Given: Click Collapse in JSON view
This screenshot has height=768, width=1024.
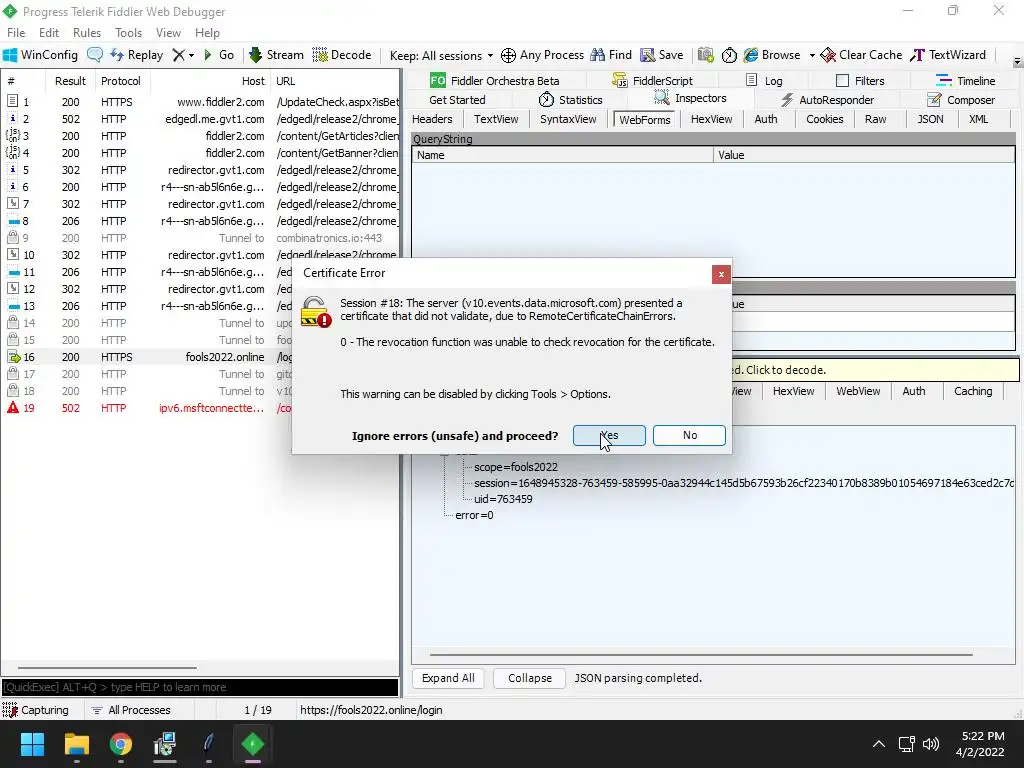Looking at the screenshot, I should click(x=530, y=679).
